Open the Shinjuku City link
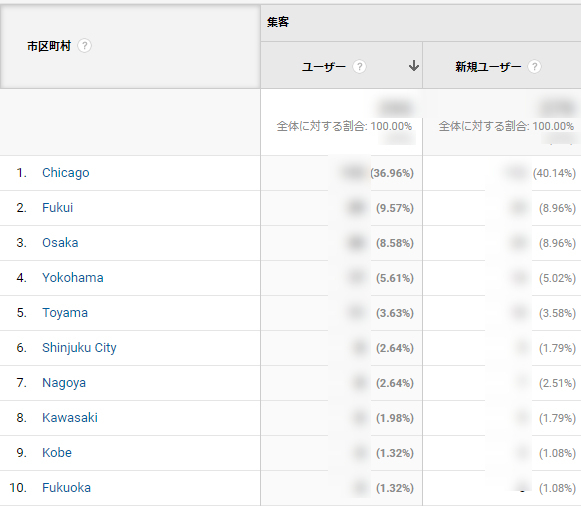 point(79,348)
